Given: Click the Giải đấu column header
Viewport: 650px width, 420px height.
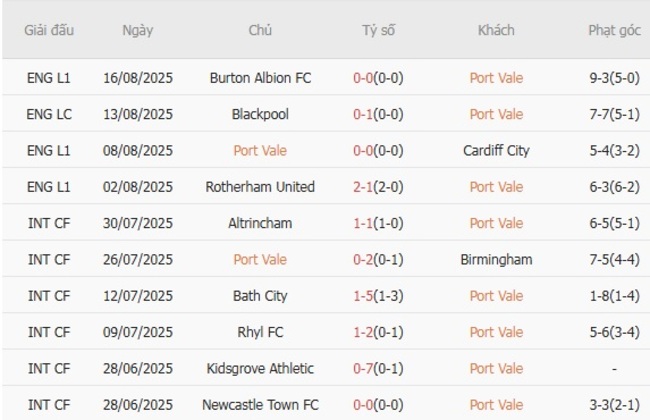Looking at the screenshot, I should tap(49, 30).
